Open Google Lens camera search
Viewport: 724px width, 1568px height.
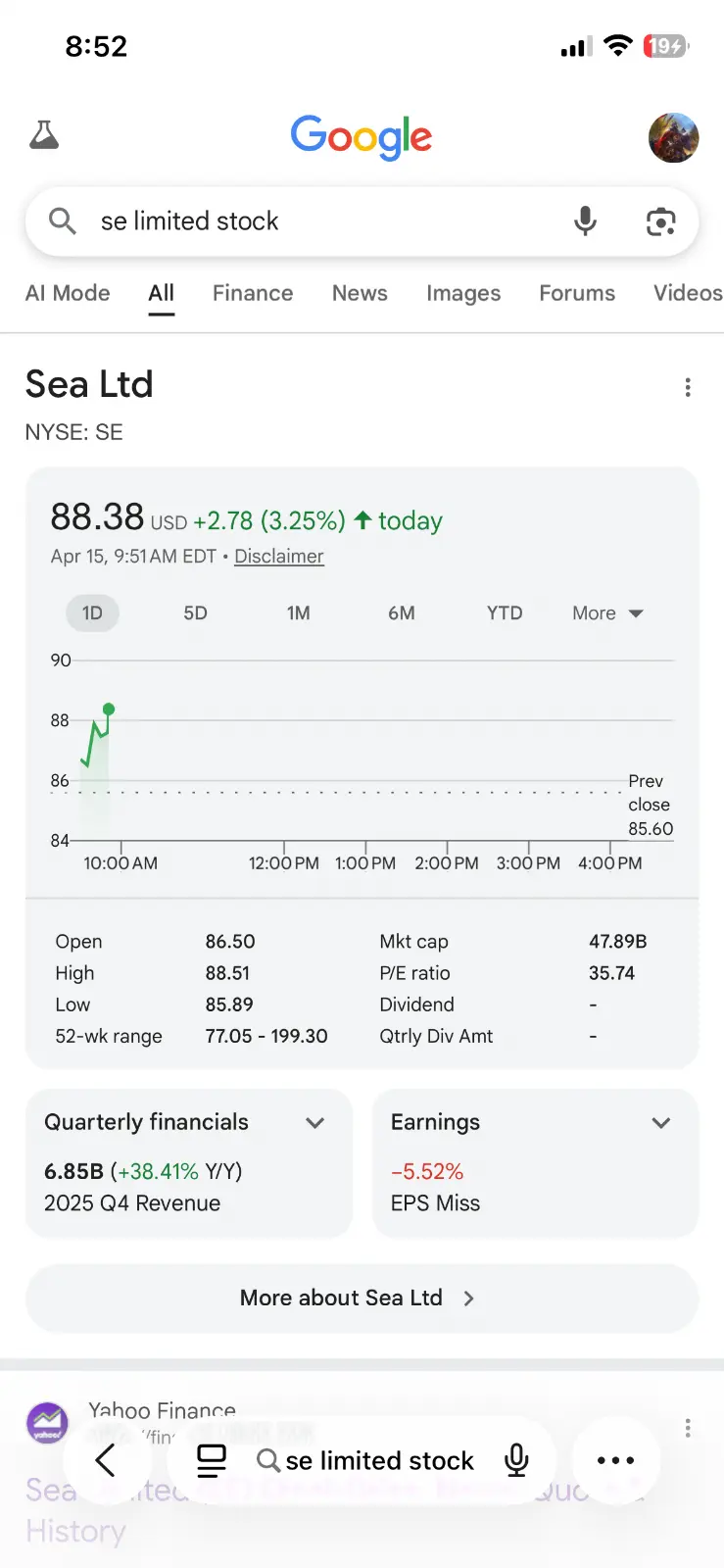661,222
